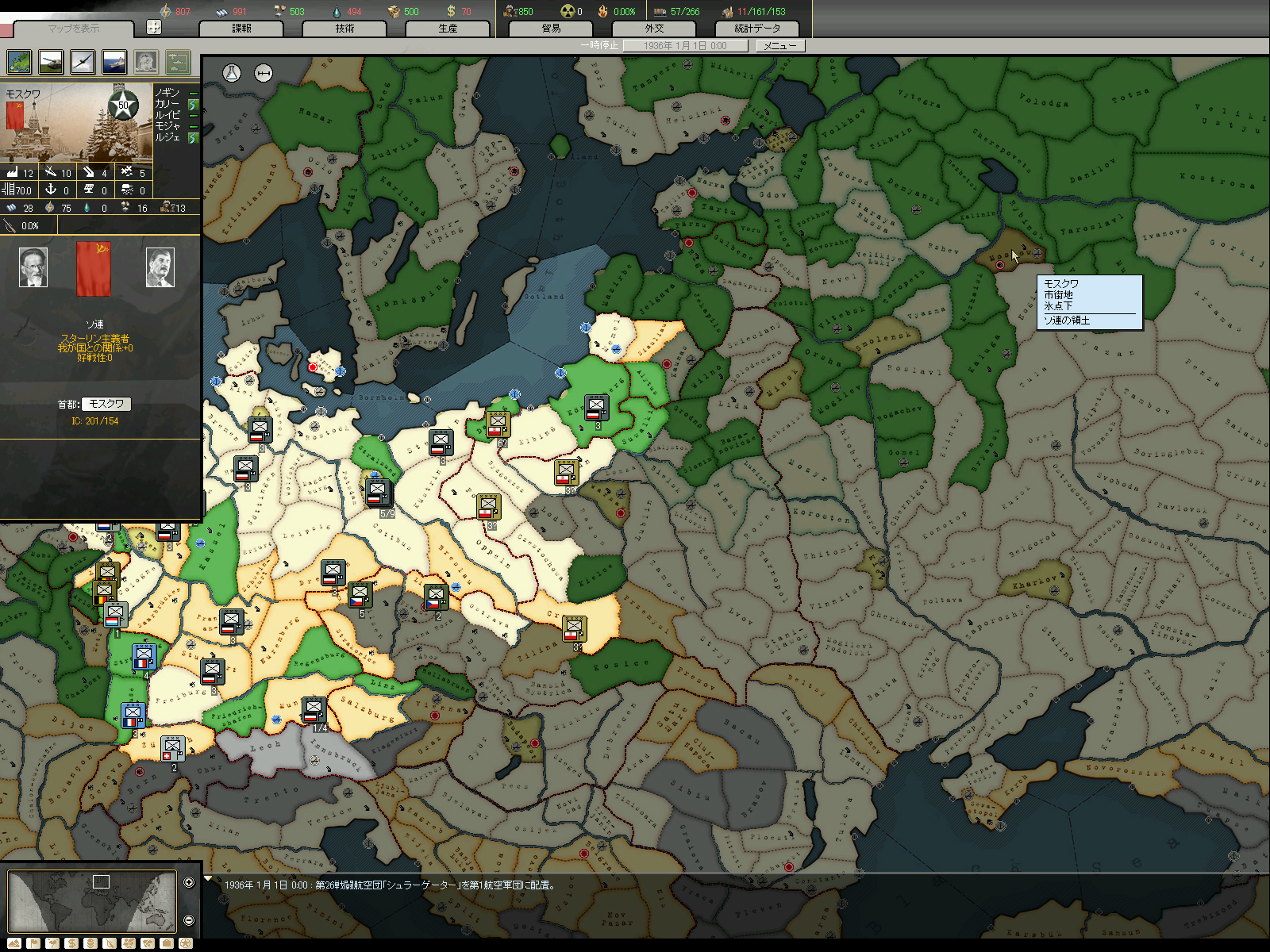
Task: Click the transport capacity icon showing 57/266
Action: (x=660, y=11)
